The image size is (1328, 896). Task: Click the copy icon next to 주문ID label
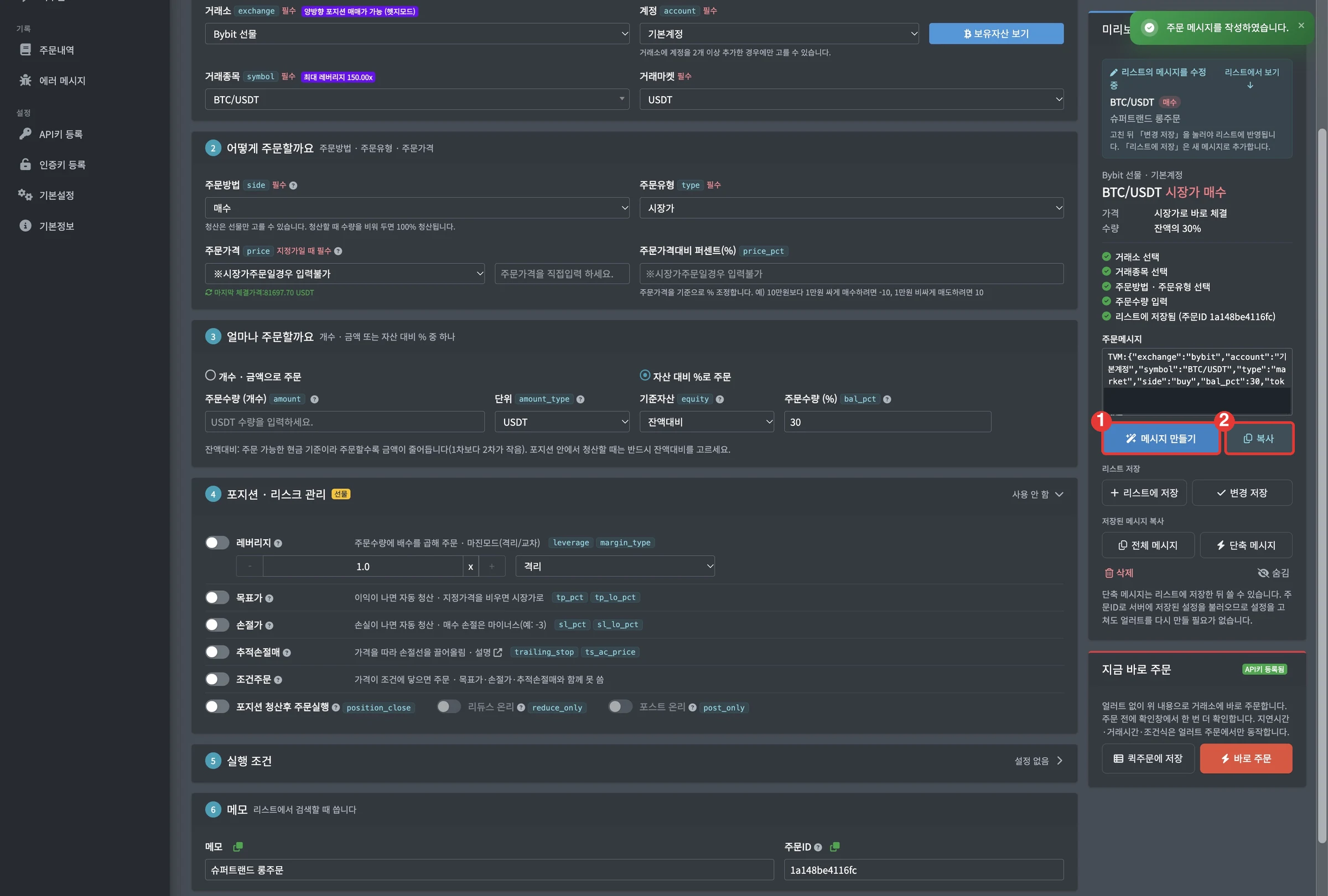[x=834, y=846]
